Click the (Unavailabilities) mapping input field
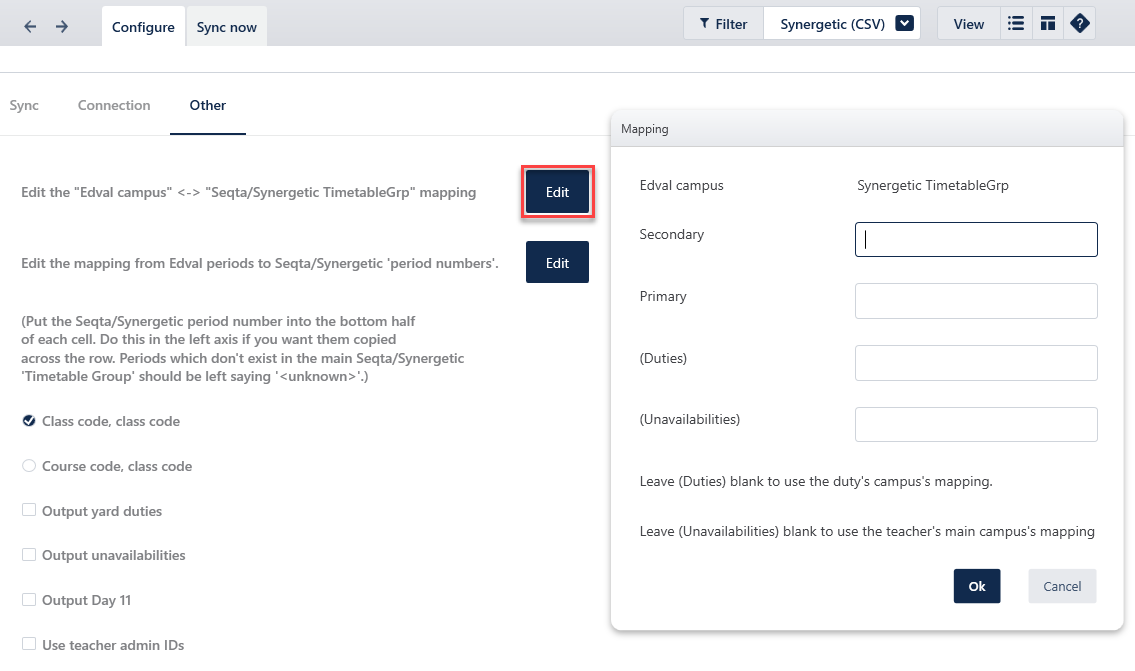This screenshot has height=671, width=1135. point(976,424)
